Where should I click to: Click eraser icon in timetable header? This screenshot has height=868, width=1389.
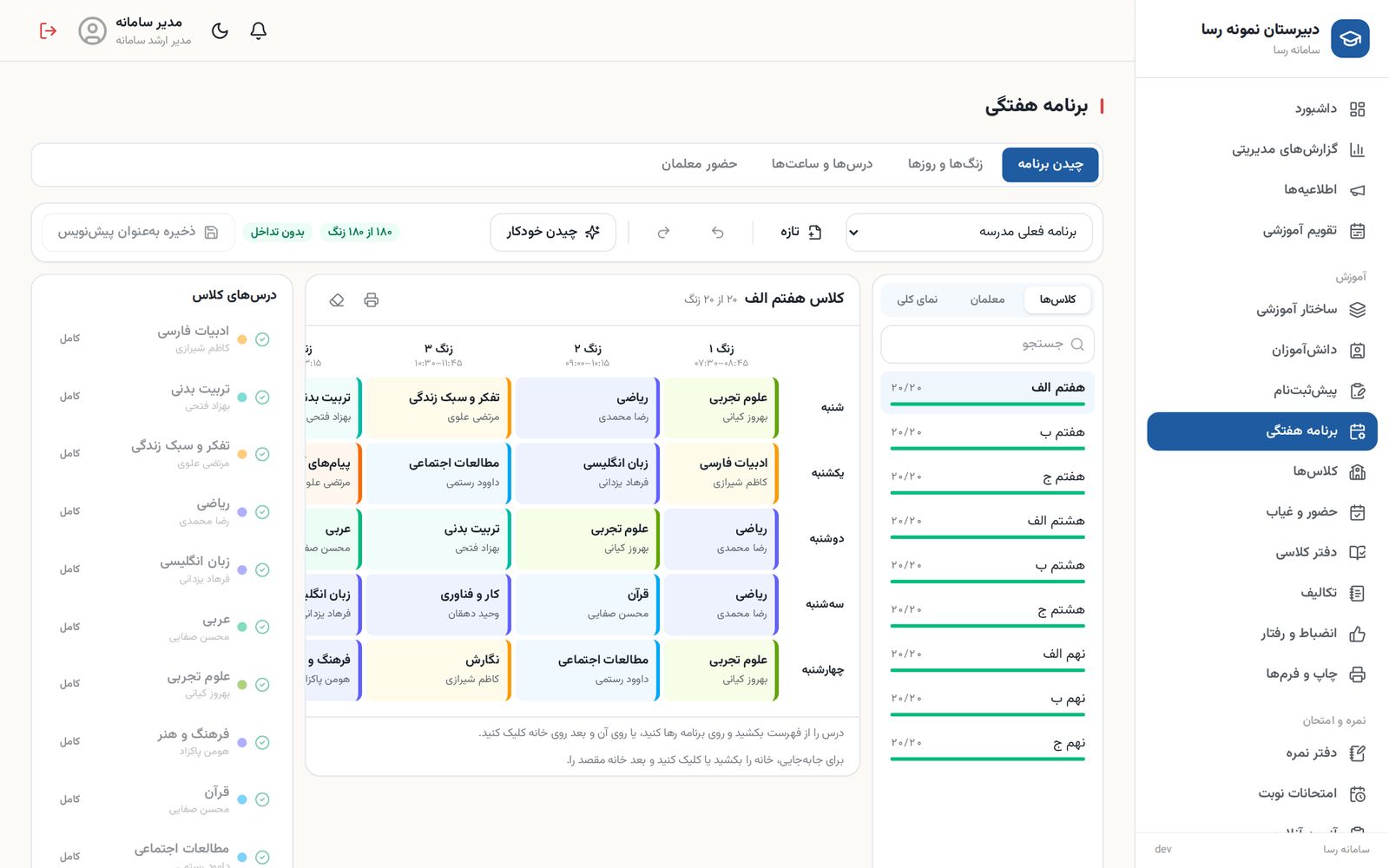click(x=337, y=299)
